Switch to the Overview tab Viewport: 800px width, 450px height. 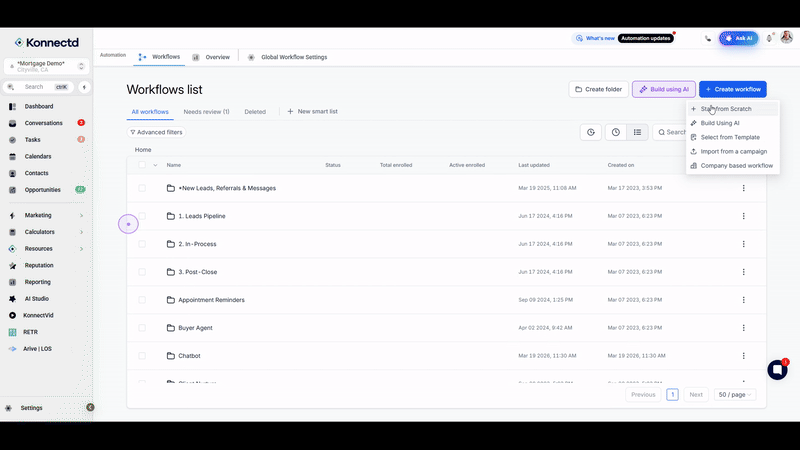(211, 57)
